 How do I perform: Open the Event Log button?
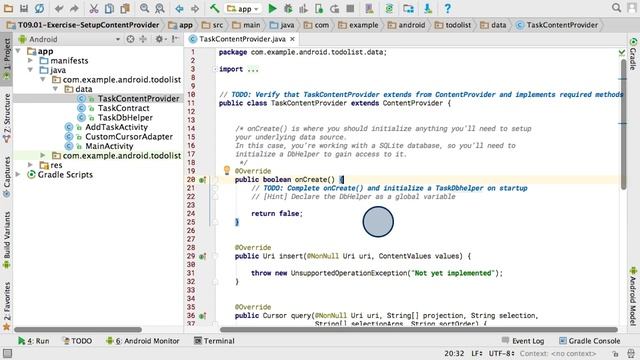point(523,341)
